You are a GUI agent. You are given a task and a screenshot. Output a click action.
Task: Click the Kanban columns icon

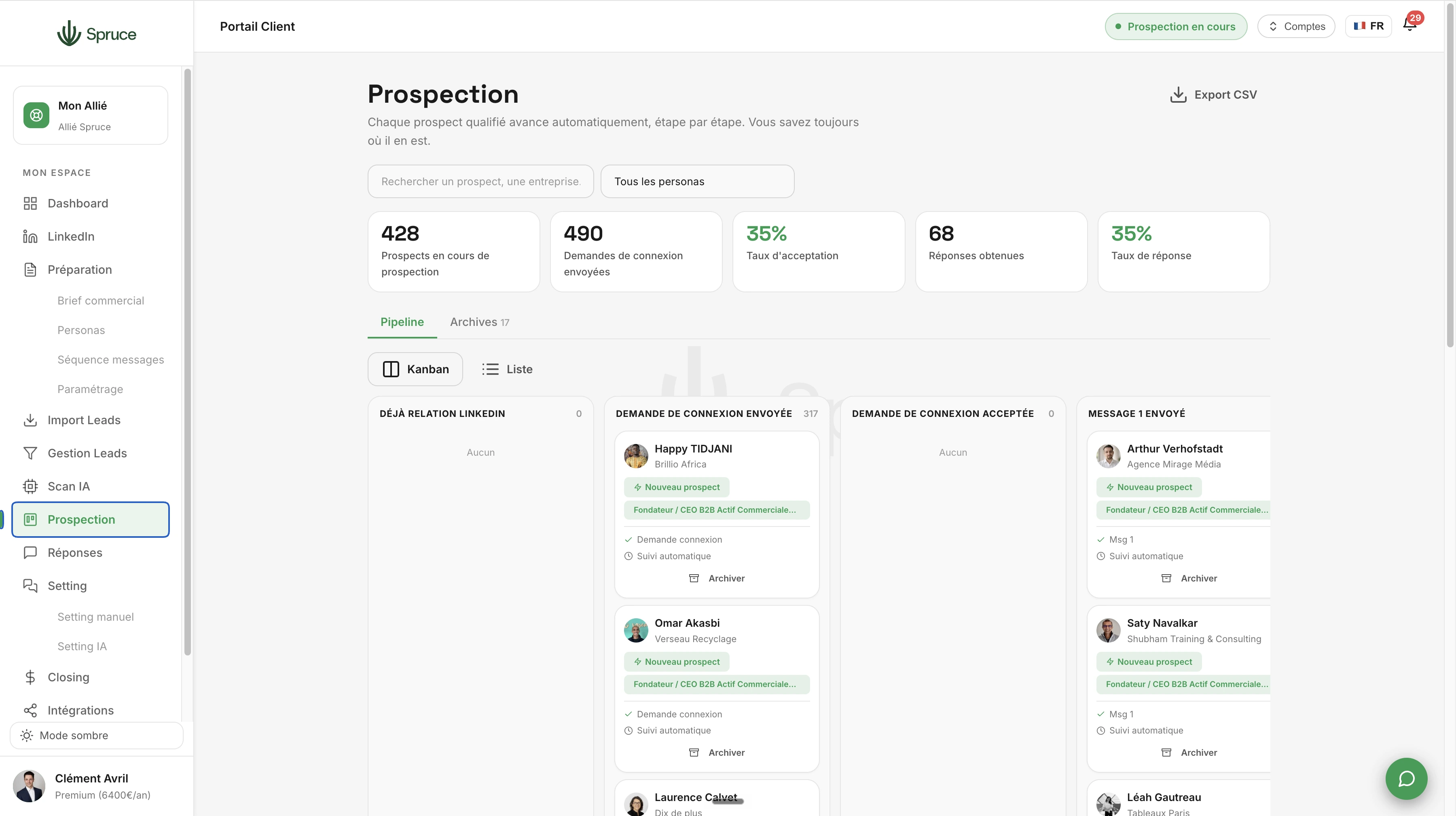[391, 369]
